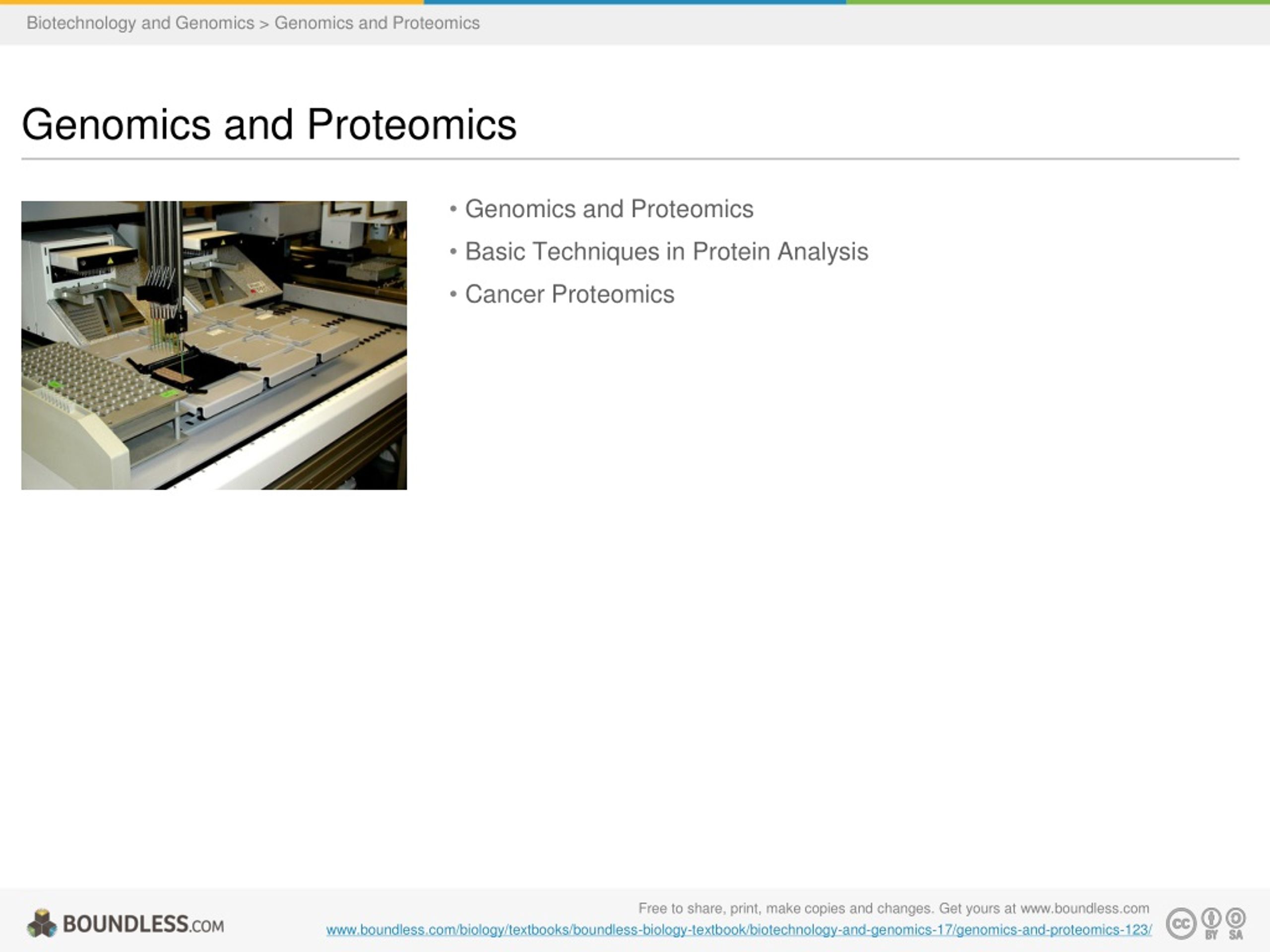1270x952 pixels.
Task: Click the 'Genomics and Proteomics' slide title
Action: [269, 124]
